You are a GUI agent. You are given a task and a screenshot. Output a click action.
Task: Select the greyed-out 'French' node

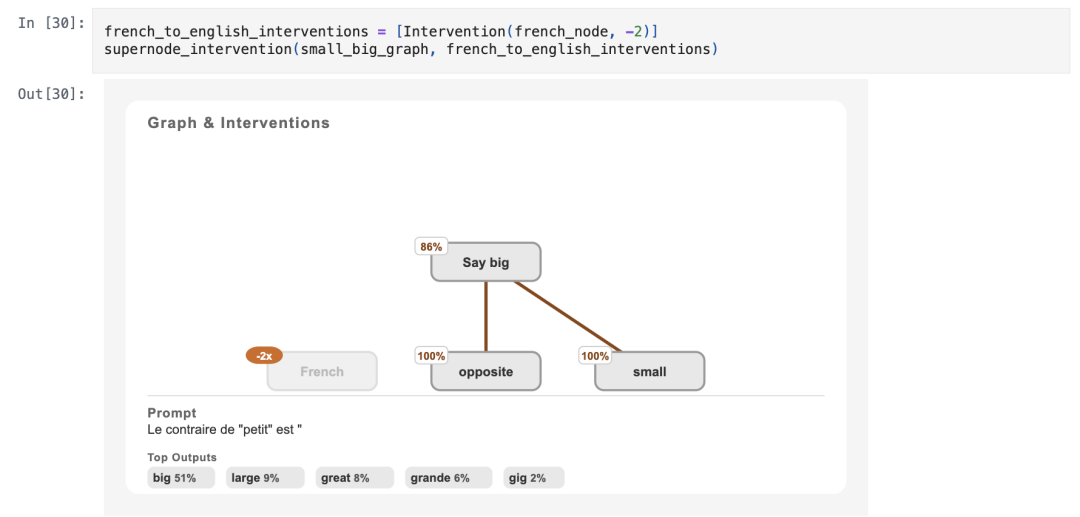click(322, 372)
